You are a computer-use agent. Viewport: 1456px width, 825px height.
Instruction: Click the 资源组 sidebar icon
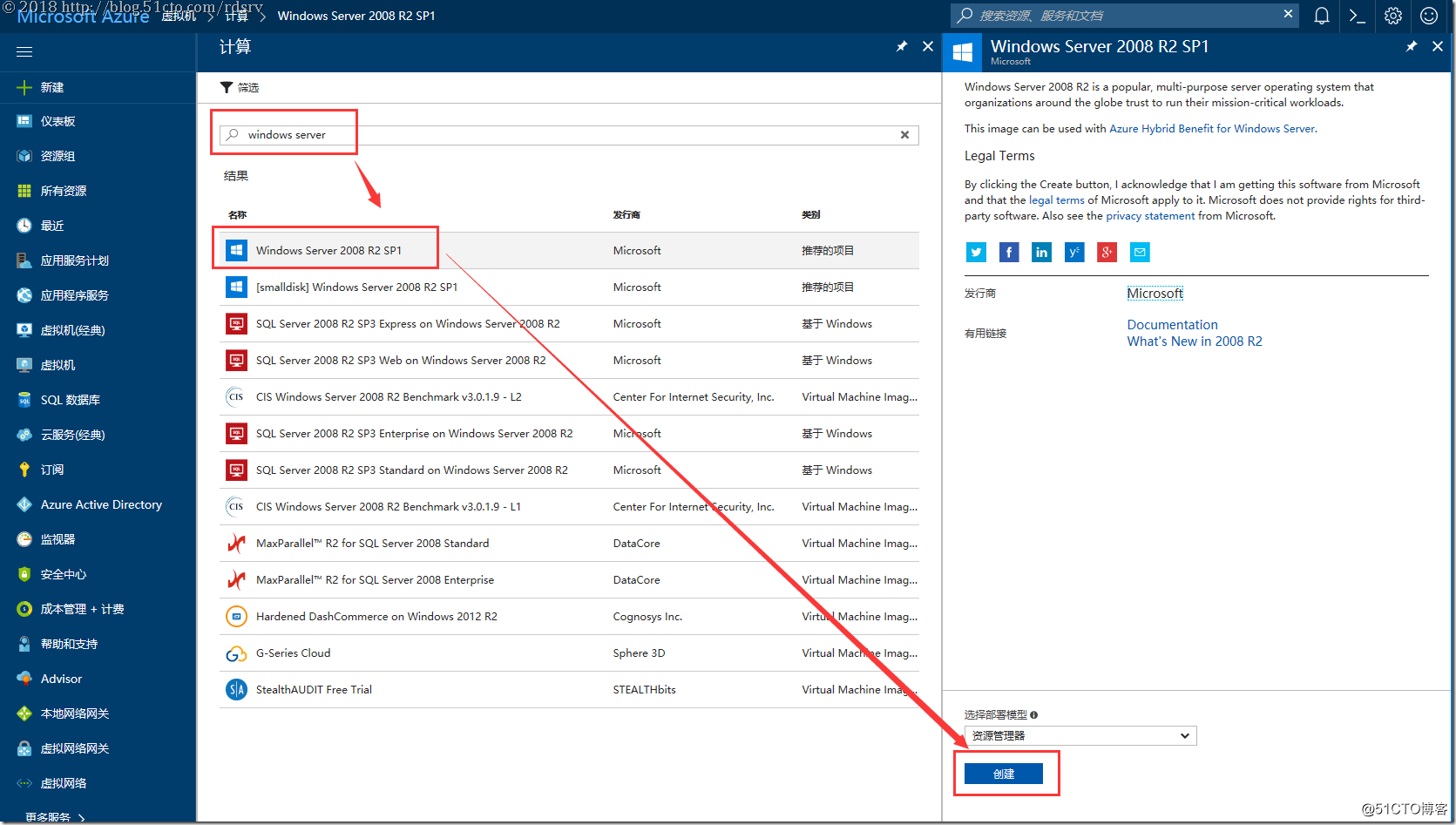coord(24,156)
